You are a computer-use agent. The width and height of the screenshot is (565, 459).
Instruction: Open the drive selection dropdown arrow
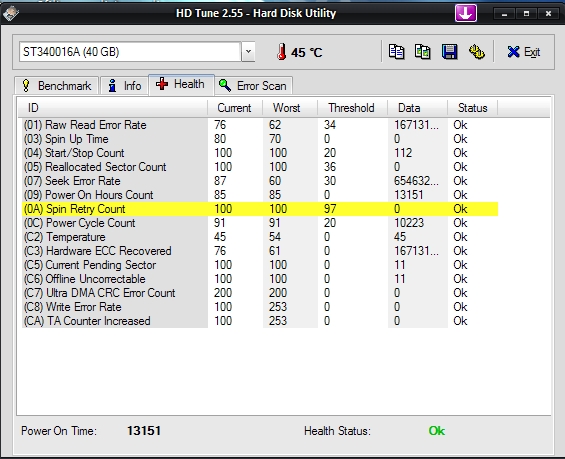click(x=248, y=52)
